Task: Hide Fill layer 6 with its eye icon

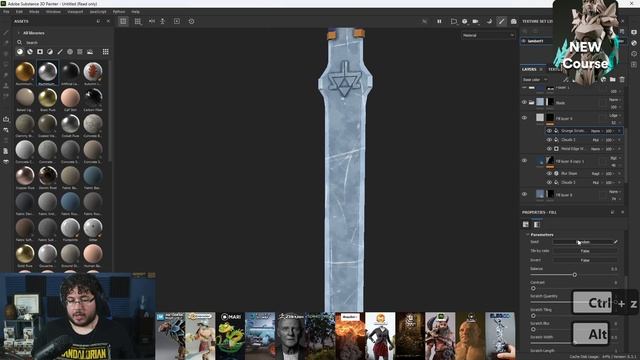Action: click(x=524, y=118)
